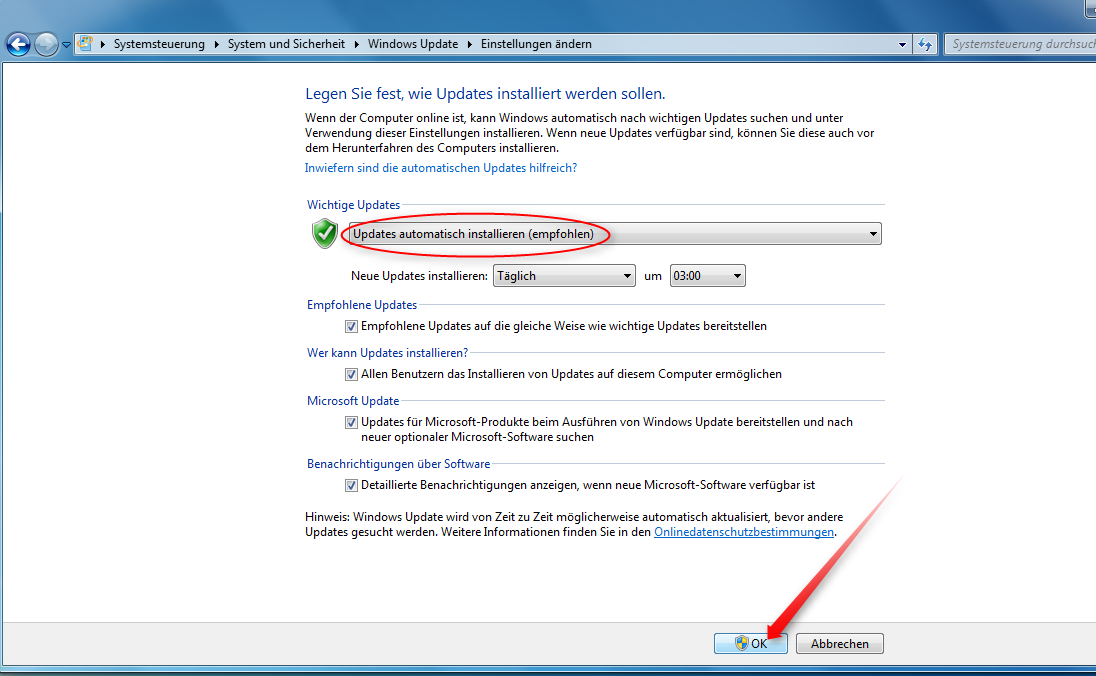Select Systemsteuerung in the breadcrumb
The width and height of the screenshot is (1096, 676).
pyautogui.click(x=159, y=44)
